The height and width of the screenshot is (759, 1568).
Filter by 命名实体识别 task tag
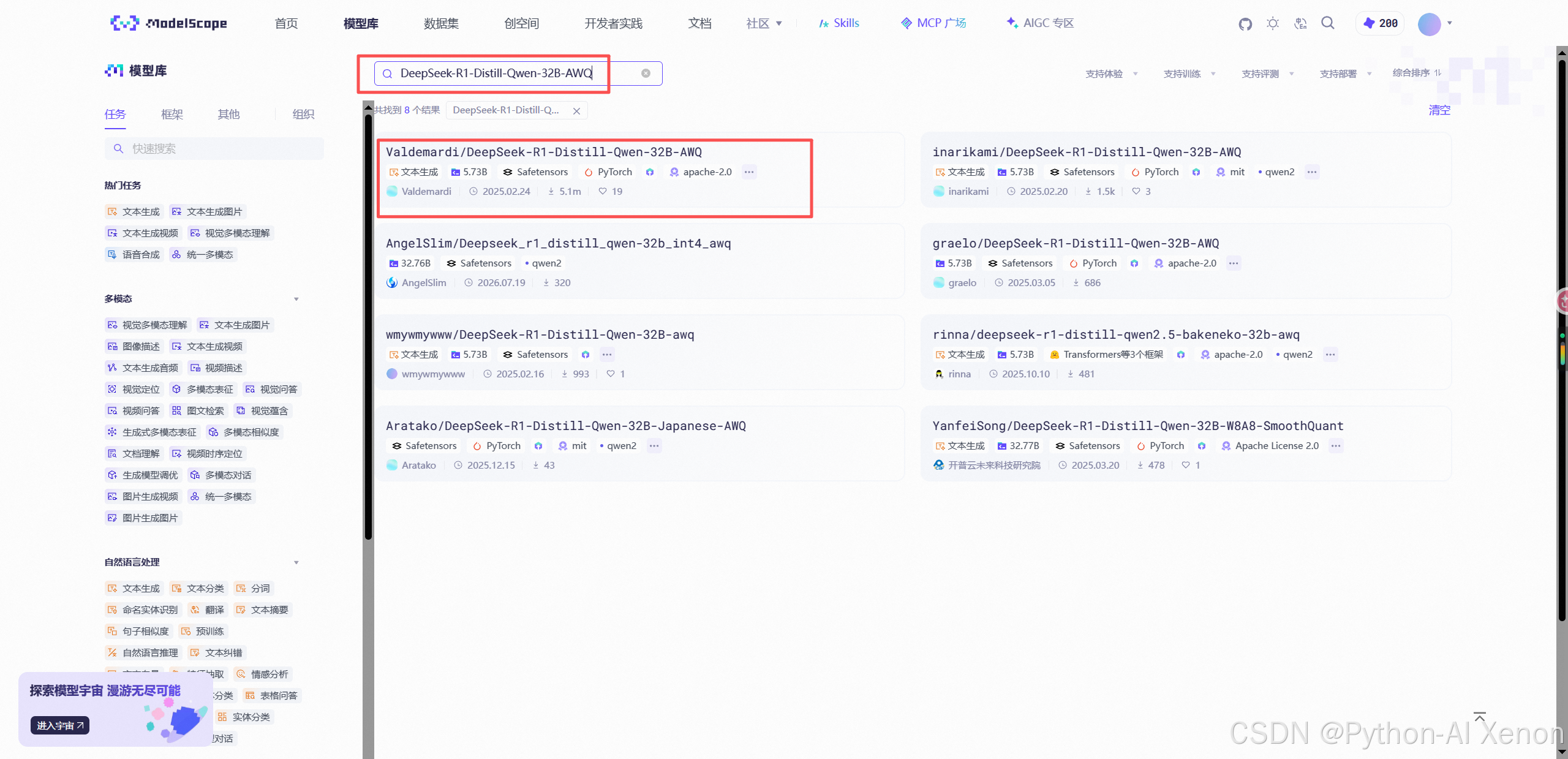pos(143,610)
